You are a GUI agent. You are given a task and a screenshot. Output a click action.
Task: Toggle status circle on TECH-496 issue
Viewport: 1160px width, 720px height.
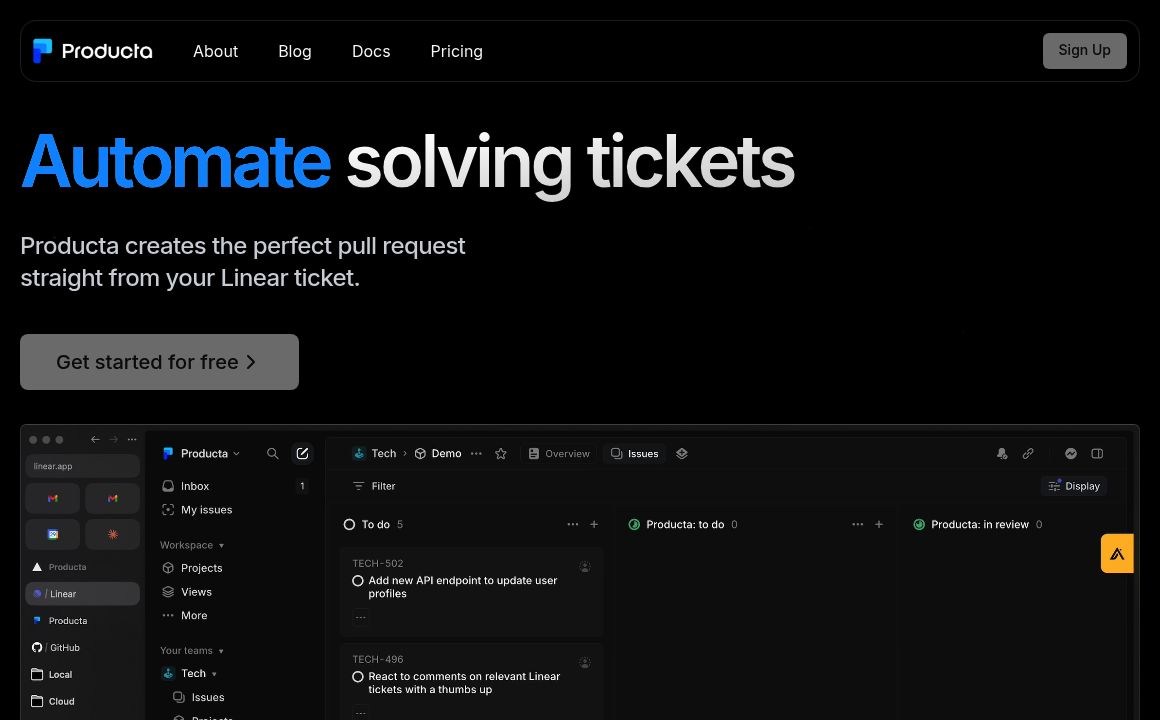pyautogui.click(x=358, y=677)
